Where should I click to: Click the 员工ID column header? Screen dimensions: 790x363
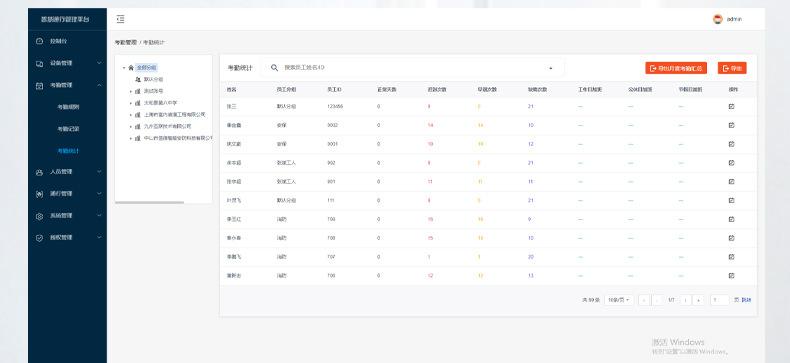[x=334, y=89]
